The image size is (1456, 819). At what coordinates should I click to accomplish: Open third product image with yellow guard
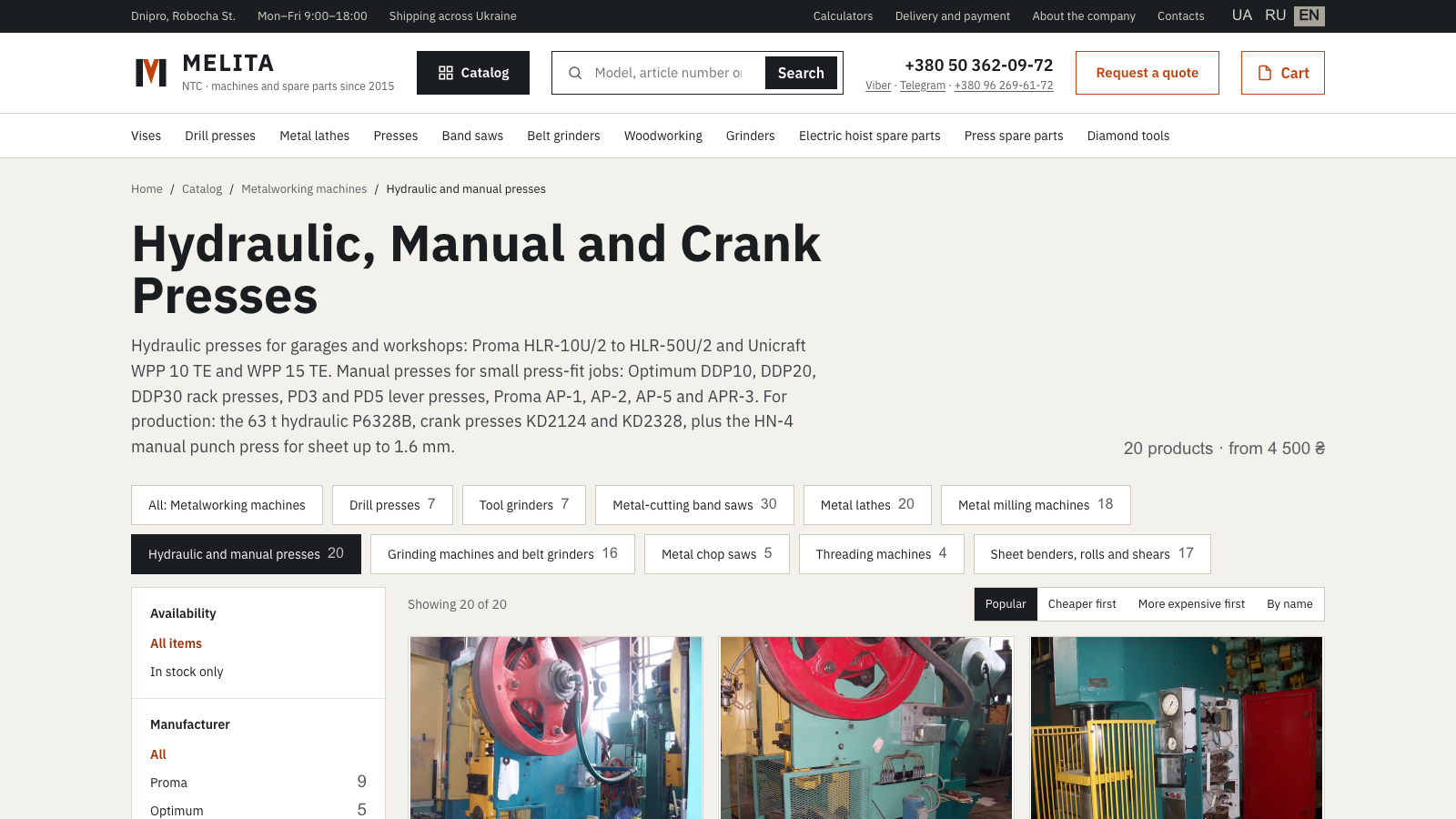[1177, 728]
